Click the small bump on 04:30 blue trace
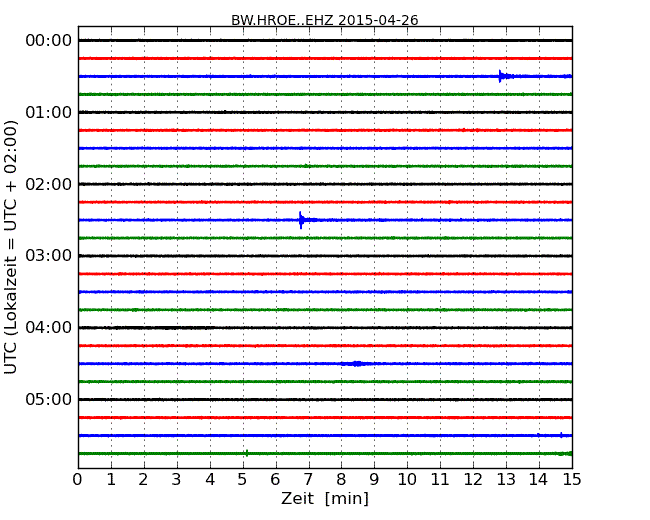This screenshot has height=520, width=650. click(x=356, y=364)
